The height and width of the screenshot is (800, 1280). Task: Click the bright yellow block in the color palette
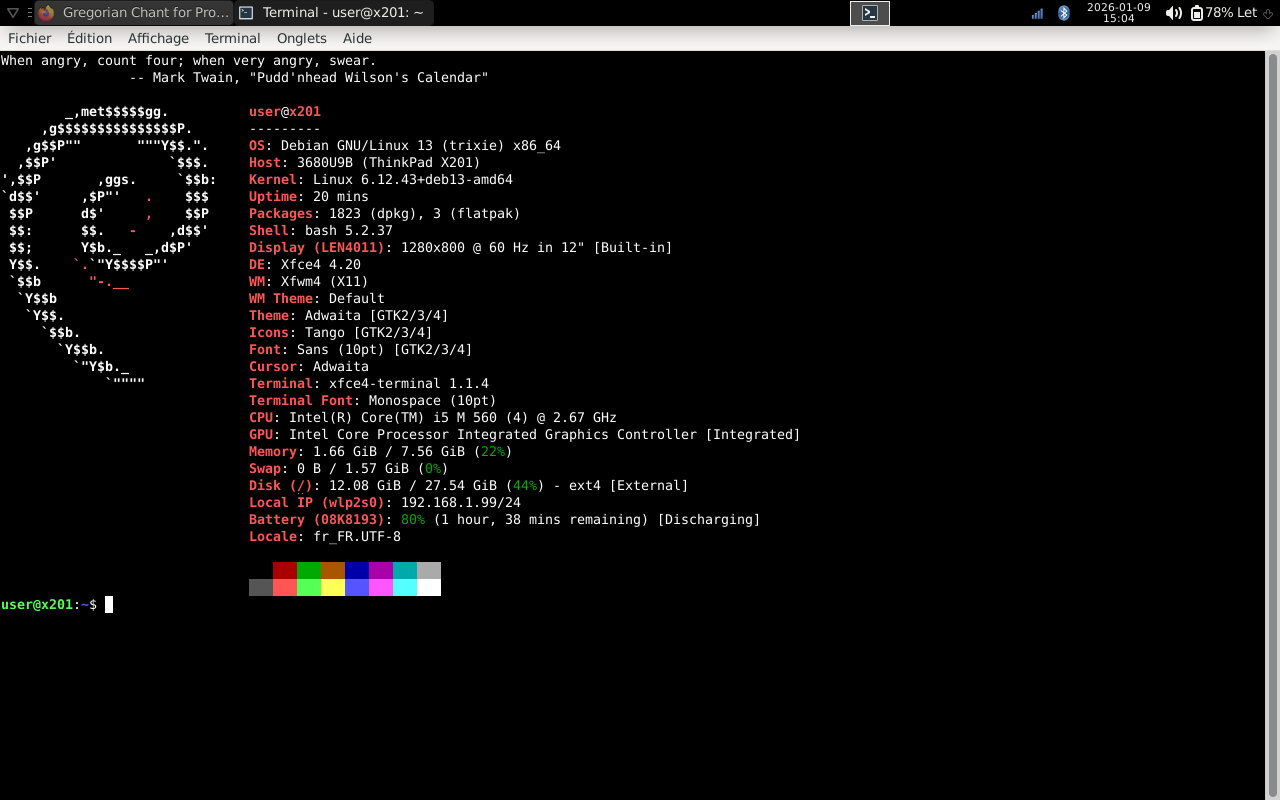tap(333, 587)
